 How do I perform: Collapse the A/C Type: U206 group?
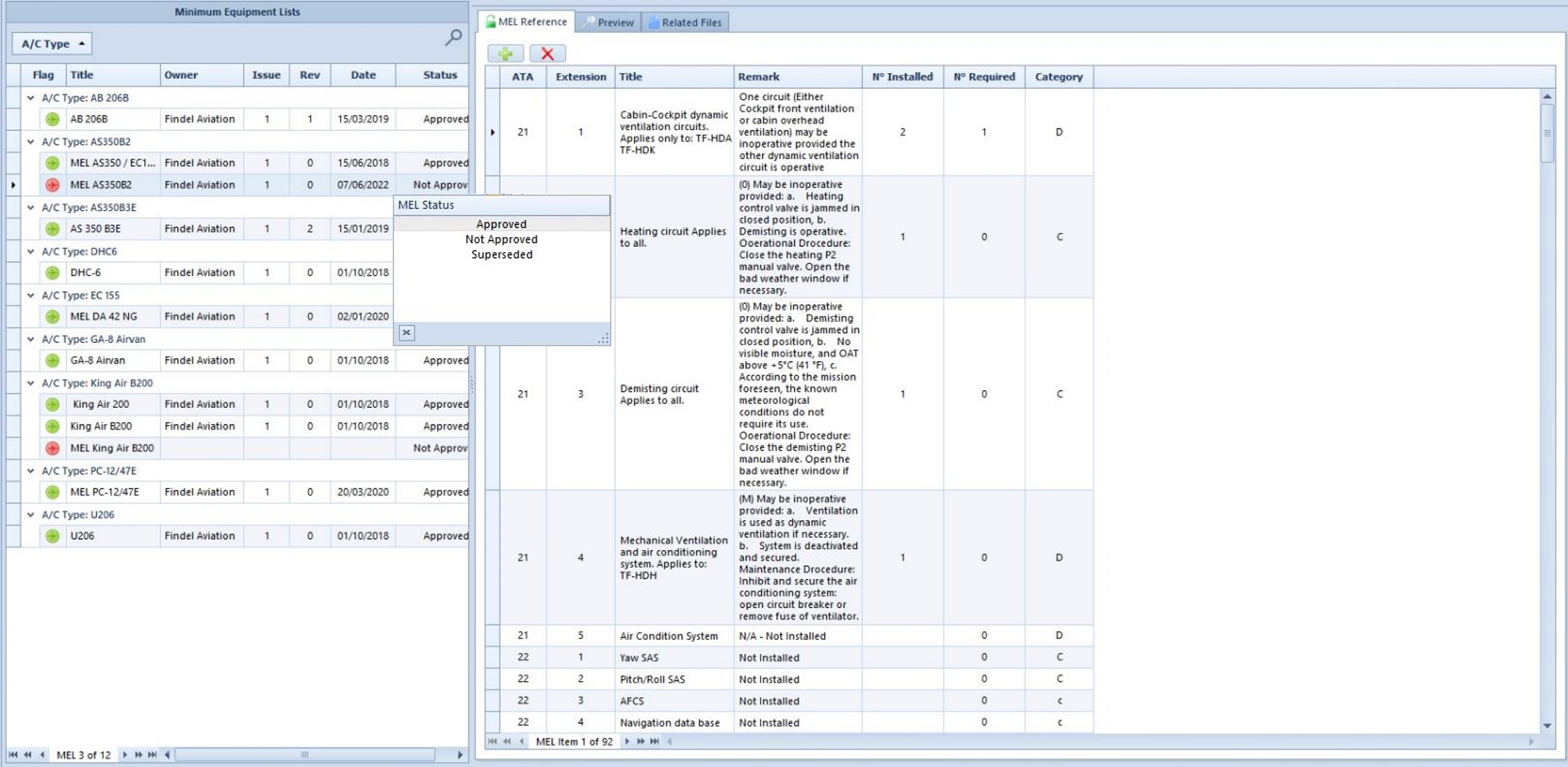tap(30, 514)
